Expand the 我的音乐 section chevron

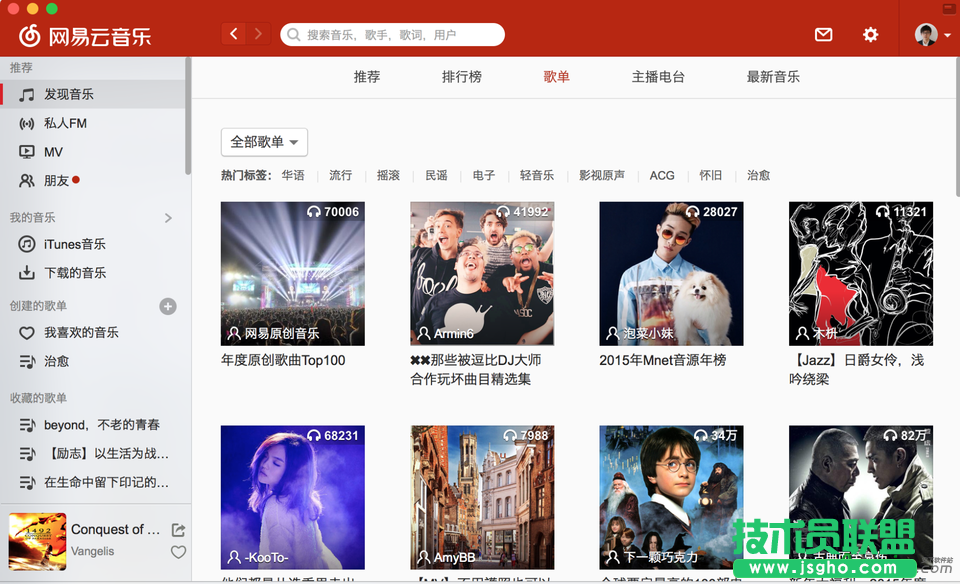pos(167,216)
